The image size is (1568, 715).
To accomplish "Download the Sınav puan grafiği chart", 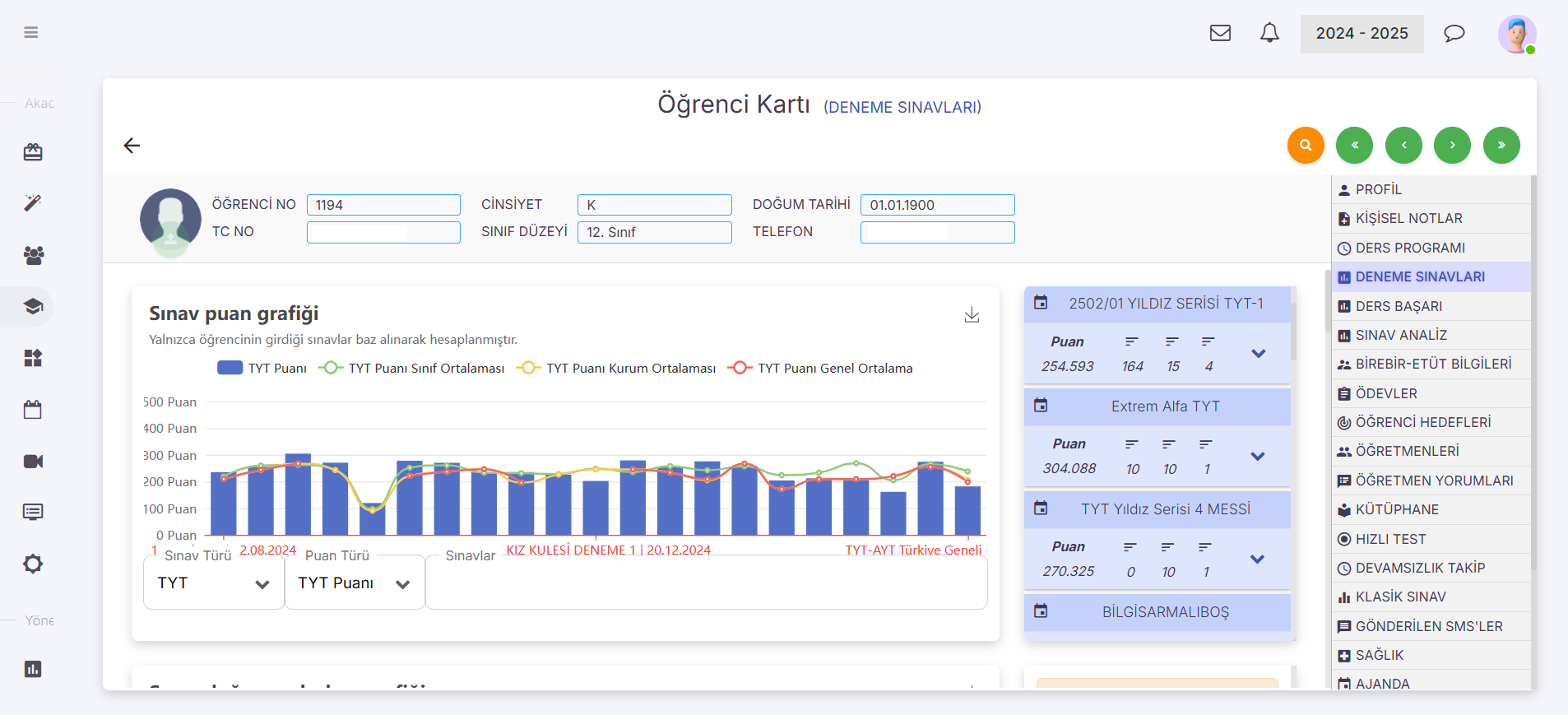I will [972, 315].
